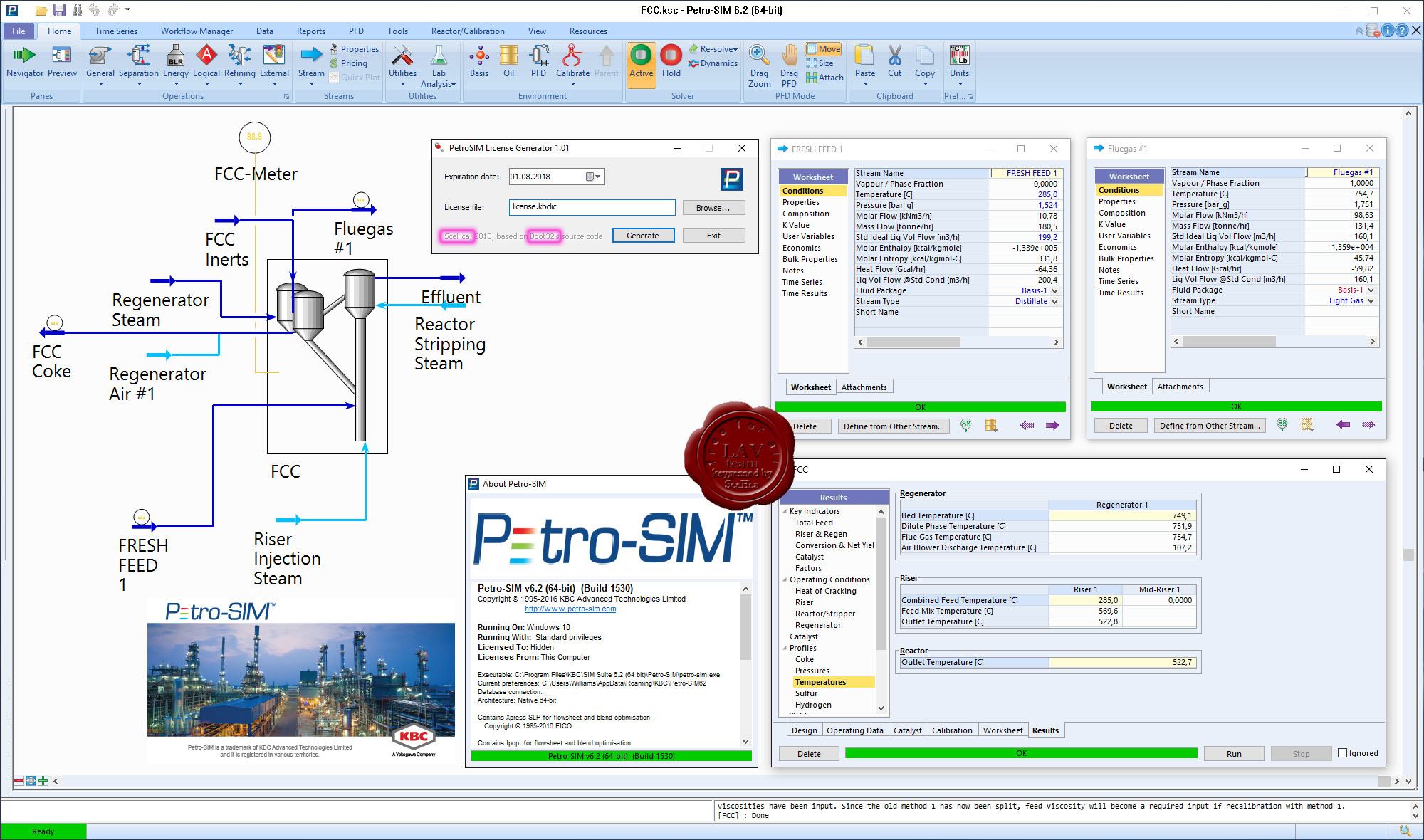Open Calibrate environment
Screen dimensions: 1424x840
pos(572,65)
